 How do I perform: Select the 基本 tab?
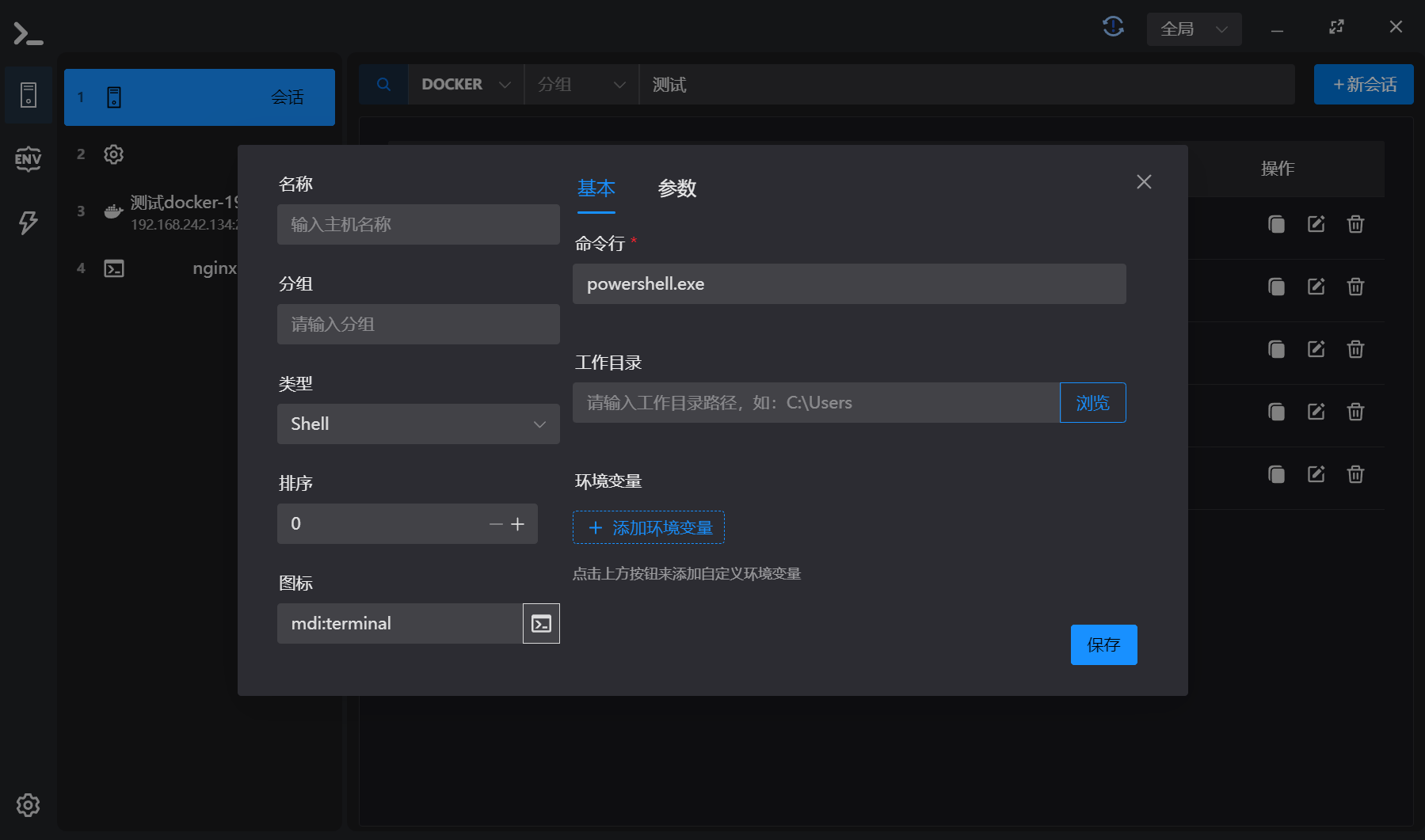coord(596,188)
